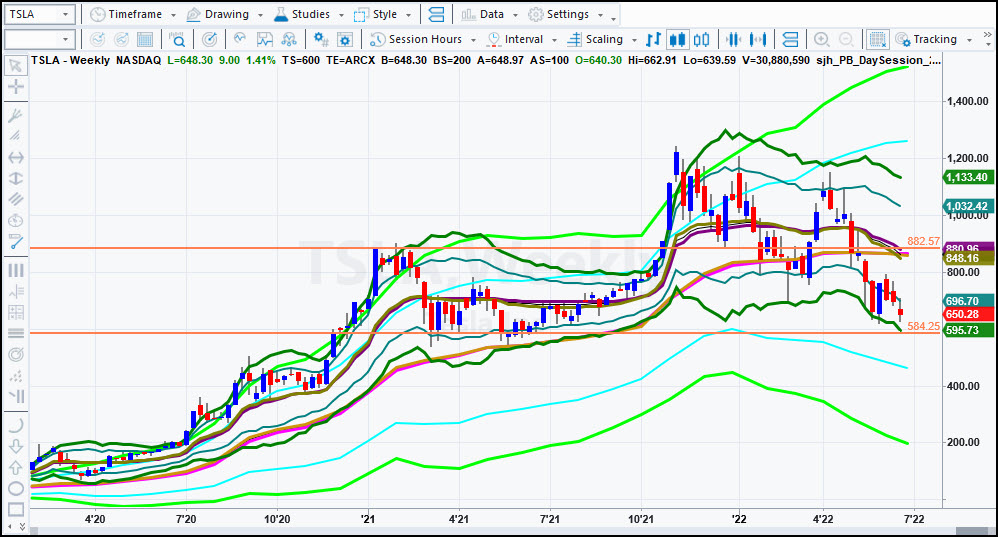Click the 1,133.40 price tag
This screenshot has width=998, height=537.
pos(967,178)
